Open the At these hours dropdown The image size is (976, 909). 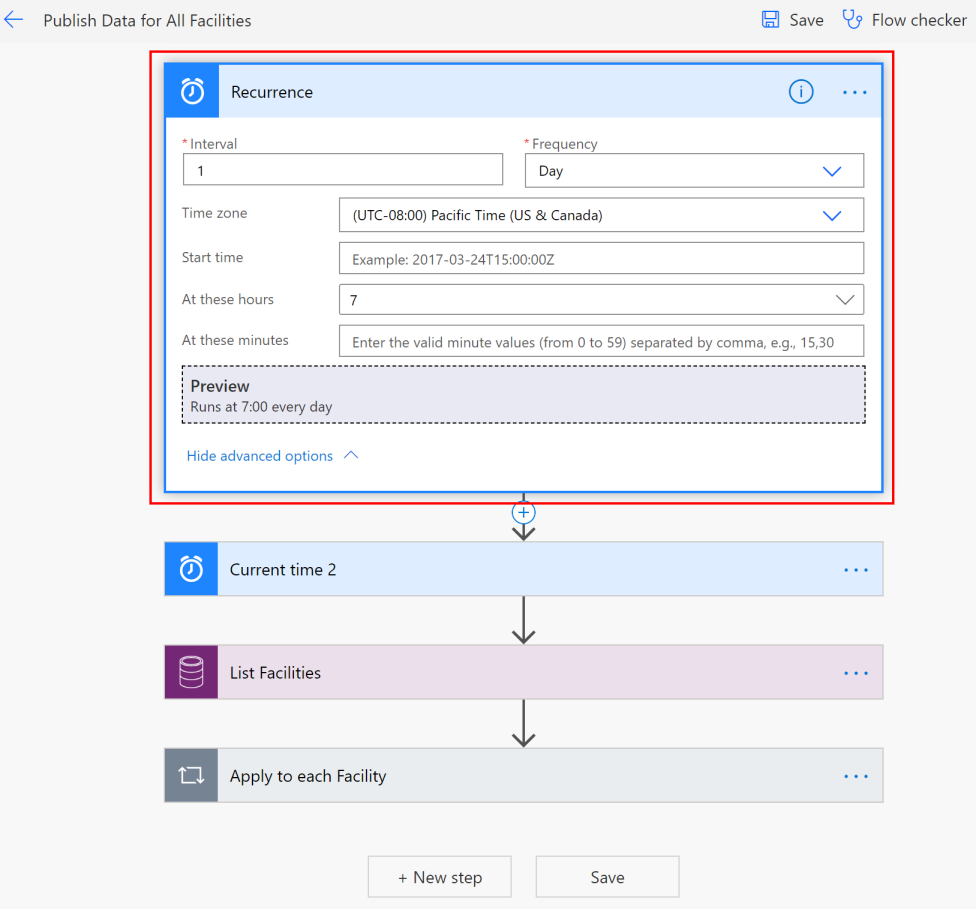coord(601,299)
